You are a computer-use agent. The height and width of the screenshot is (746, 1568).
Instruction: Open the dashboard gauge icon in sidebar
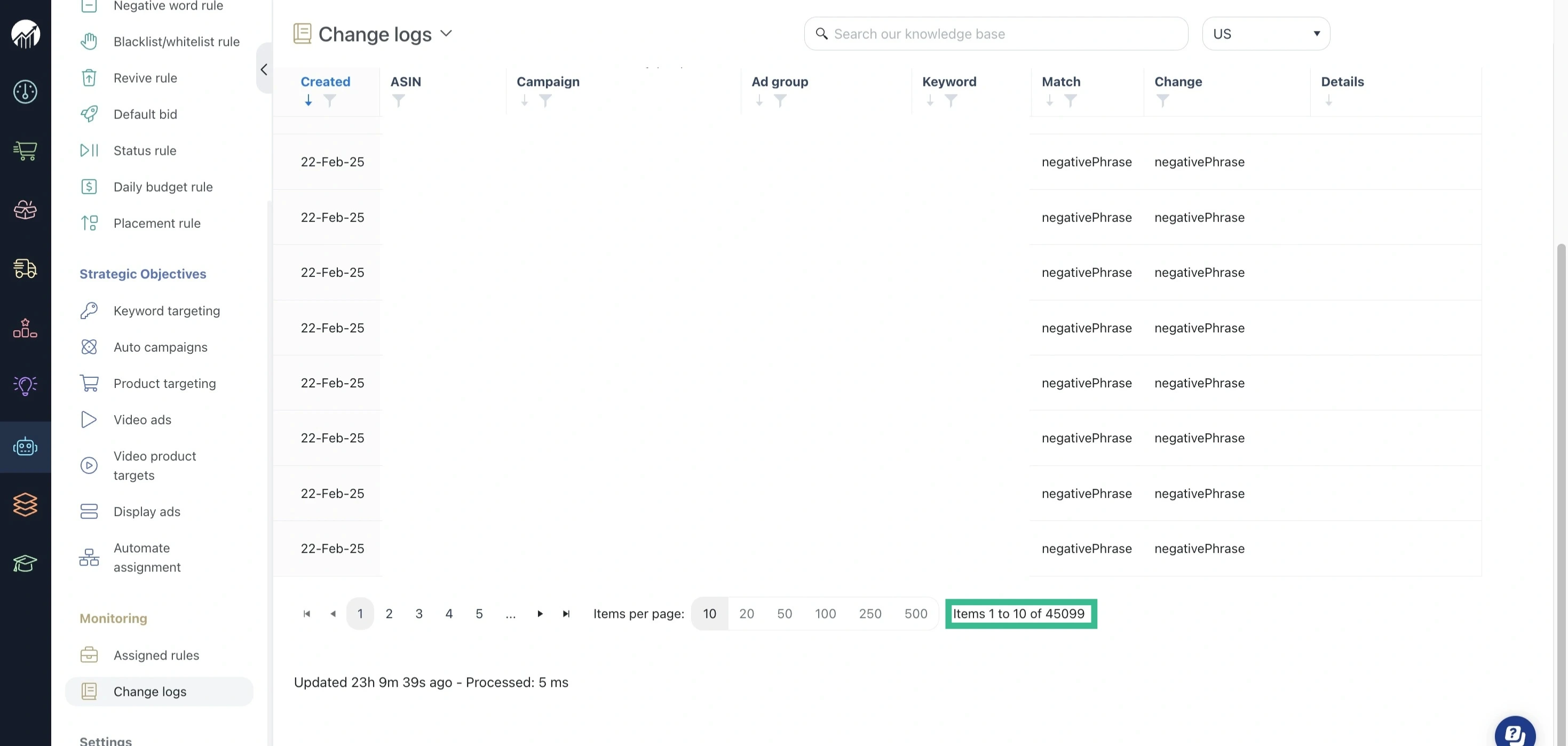tap(25, 92)
